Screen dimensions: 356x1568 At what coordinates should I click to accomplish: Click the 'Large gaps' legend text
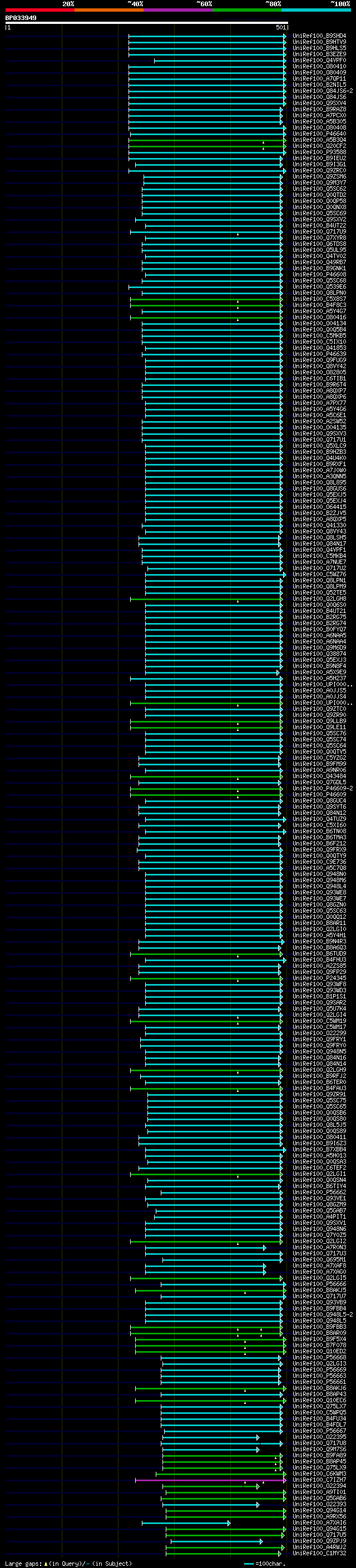23,1564
